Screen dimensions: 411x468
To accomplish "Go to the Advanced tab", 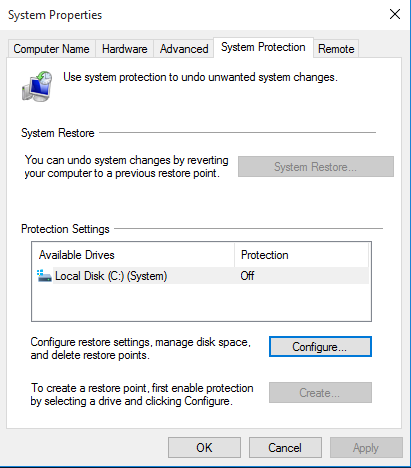I will pos(184,49).
